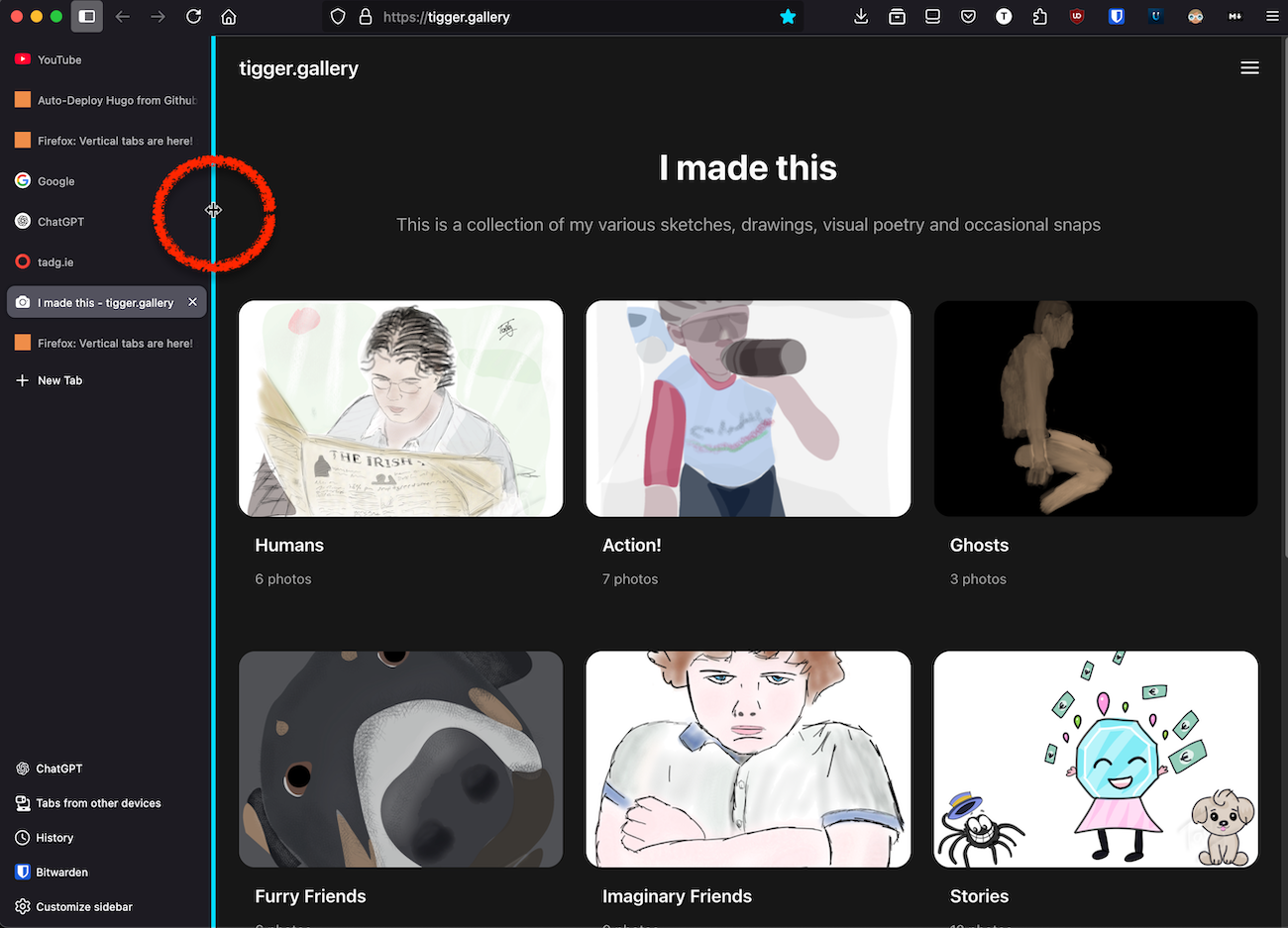The image size is (1288, 928).
Task: Select the Google tab in the sidebar
Action: point(55,181)
